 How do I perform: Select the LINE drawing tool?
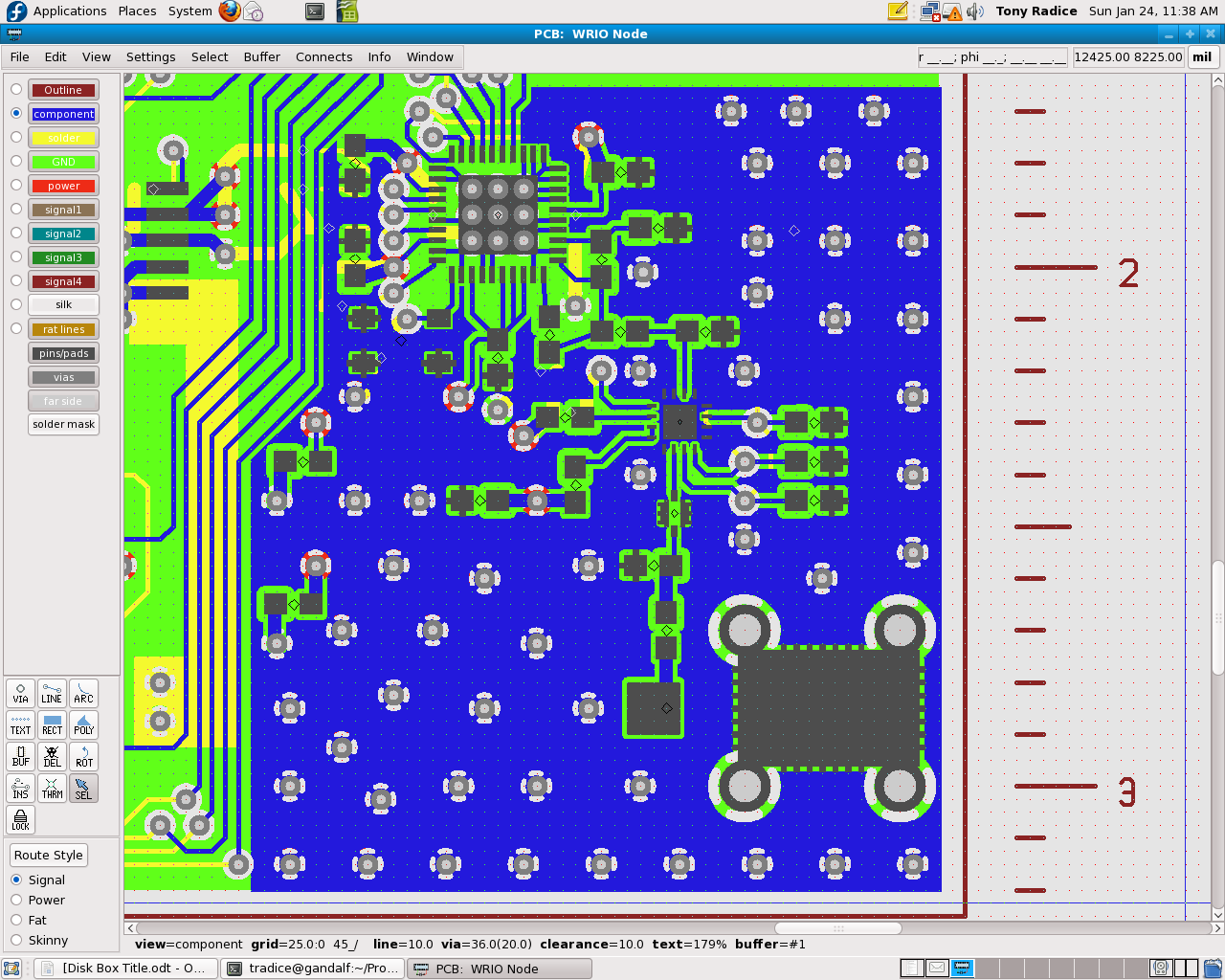point(52,693)
